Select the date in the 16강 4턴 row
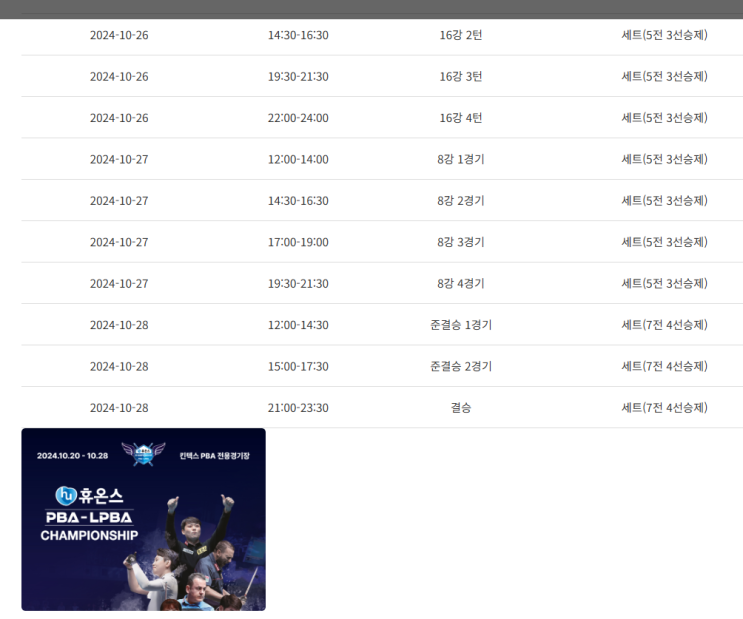743x619 pixels. point(119,118)
